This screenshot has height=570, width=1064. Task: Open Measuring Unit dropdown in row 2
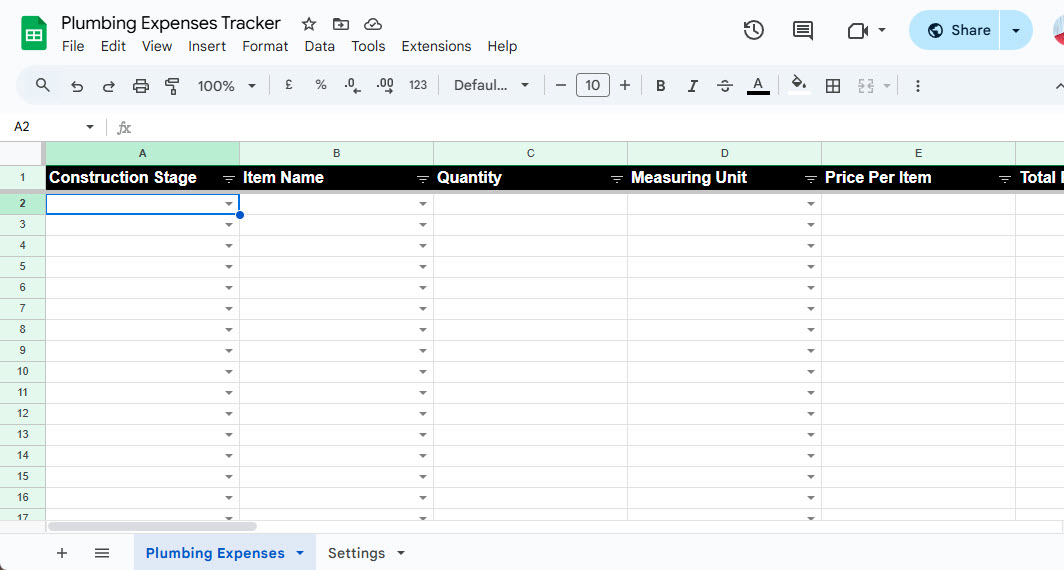point(811,204)
